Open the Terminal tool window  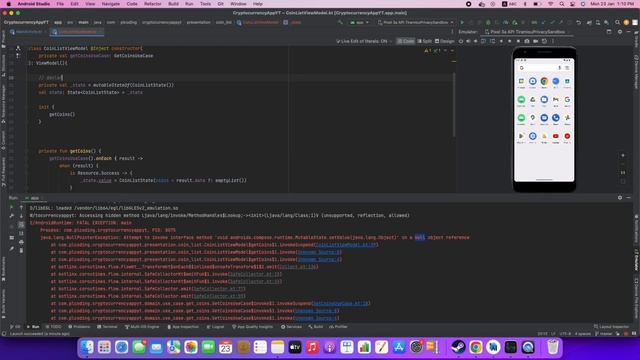coord(107,327)
